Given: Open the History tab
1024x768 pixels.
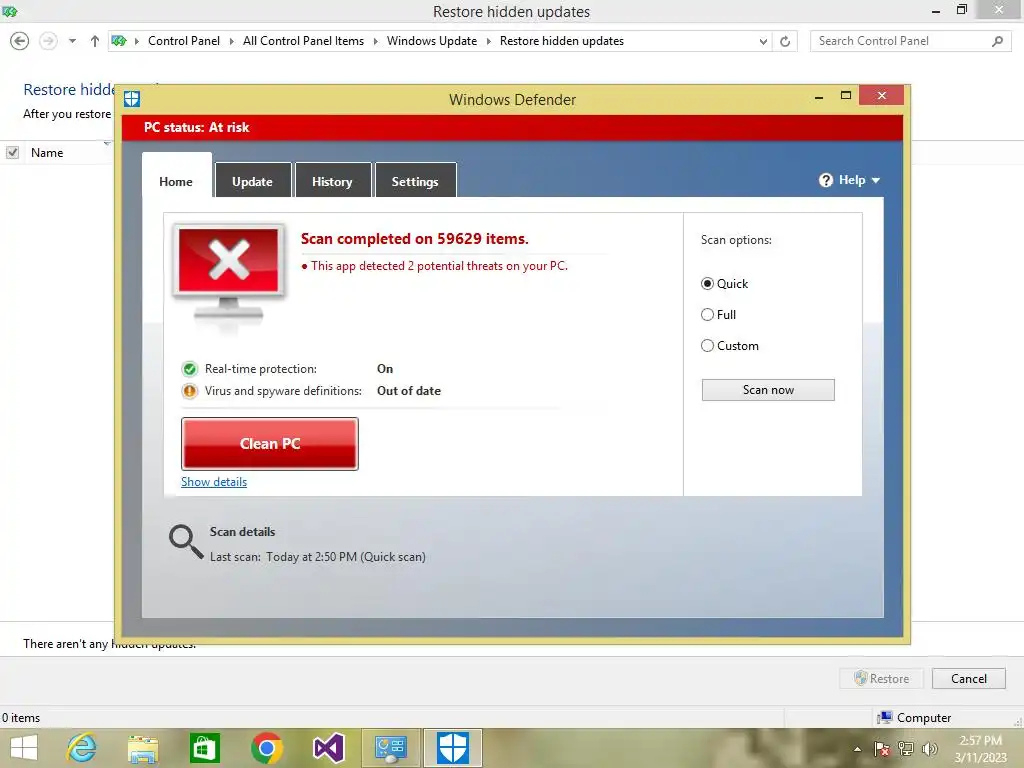Looking at the screenshot, I should click(333, 180).
